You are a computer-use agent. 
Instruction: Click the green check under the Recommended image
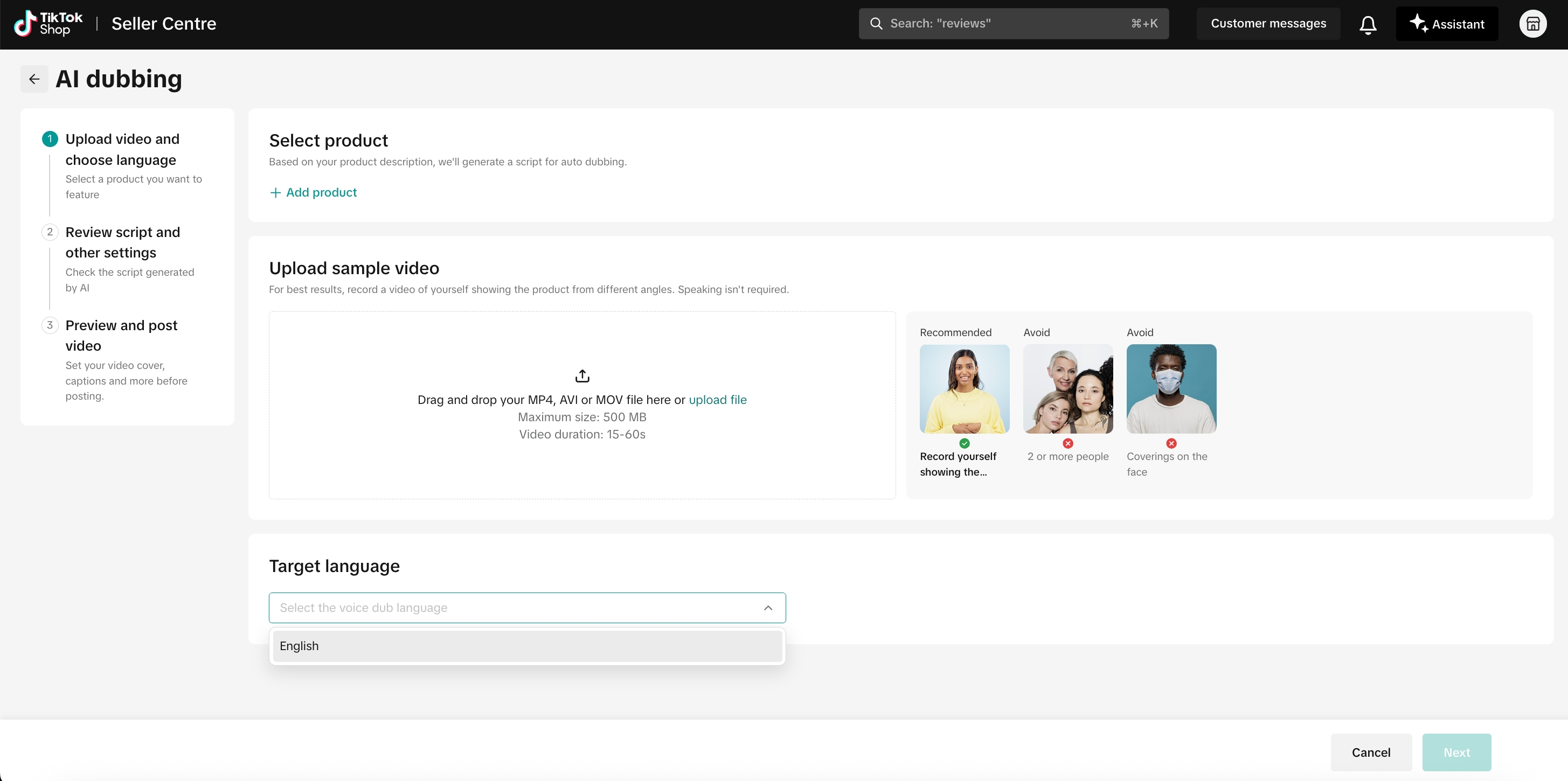pyautogui.click(x=964, y=443)
